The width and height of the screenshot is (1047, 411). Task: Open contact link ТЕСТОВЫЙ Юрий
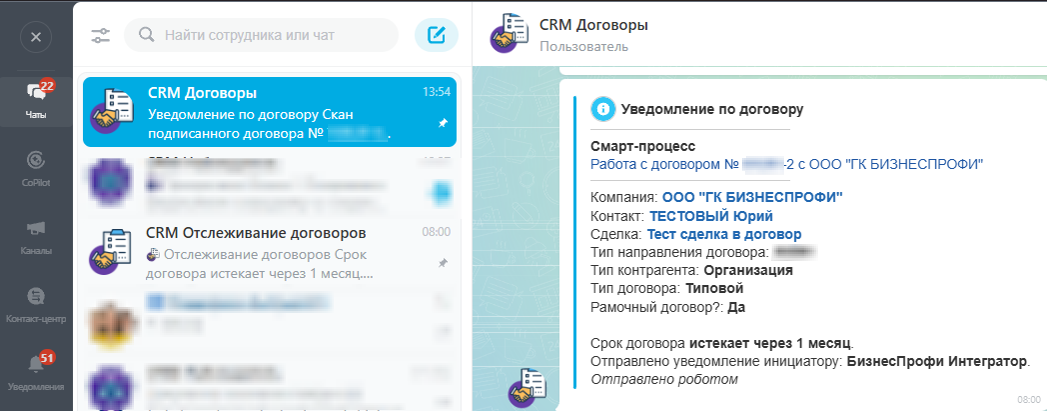[711, 216]
